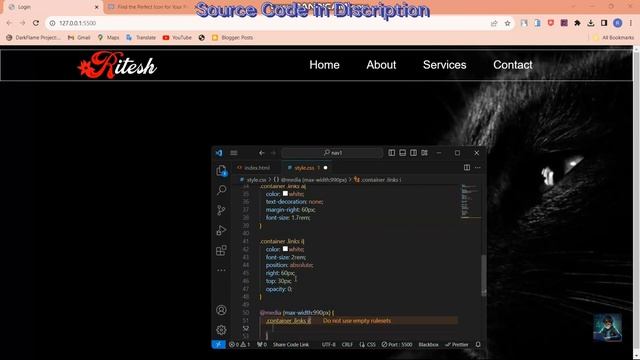Show errors and warnings in status bar
This screenshot has height=360, width=640.
240,344
